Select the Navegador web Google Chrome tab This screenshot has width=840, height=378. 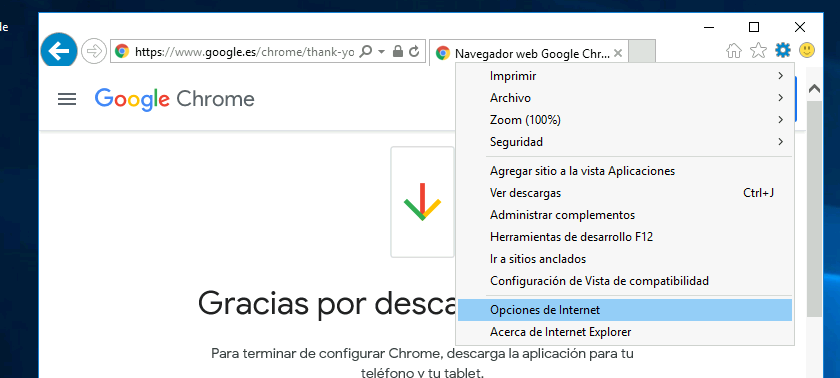(528, 53)
